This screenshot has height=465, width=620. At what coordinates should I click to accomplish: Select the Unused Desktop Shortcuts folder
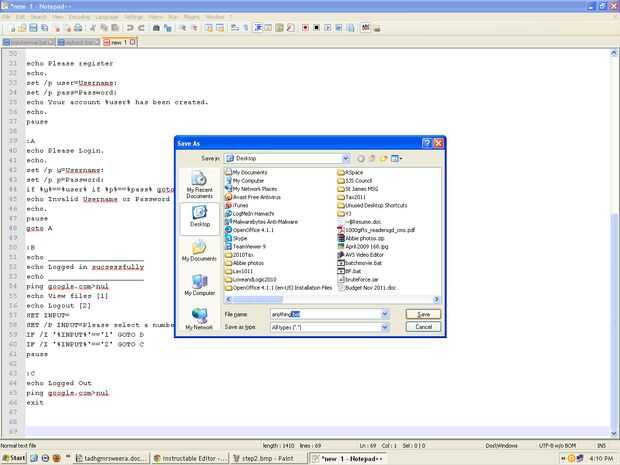[372, 205]
